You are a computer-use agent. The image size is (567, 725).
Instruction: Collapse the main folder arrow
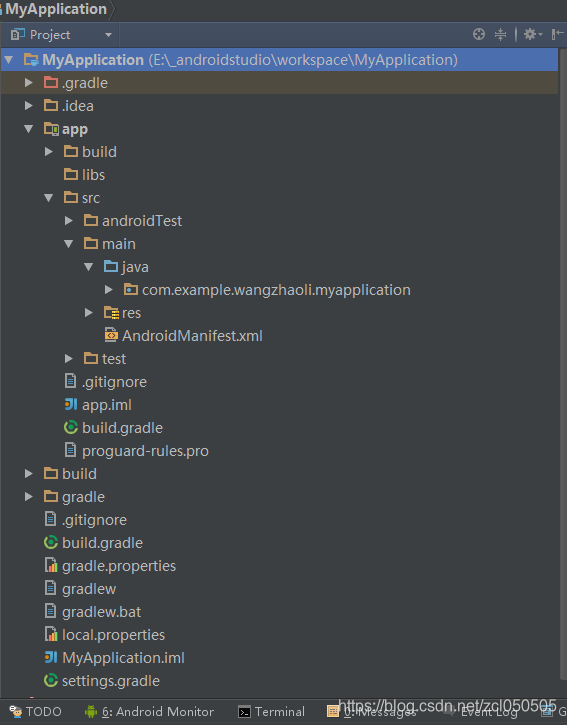click(x=68, y=244)
